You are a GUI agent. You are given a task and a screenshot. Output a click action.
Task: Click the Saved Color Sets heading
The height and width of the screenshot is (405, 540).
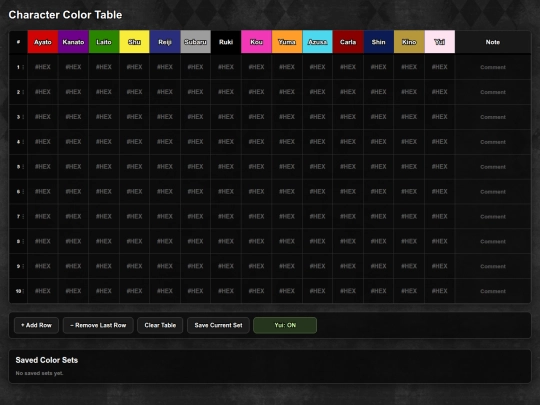click(46, 360)
